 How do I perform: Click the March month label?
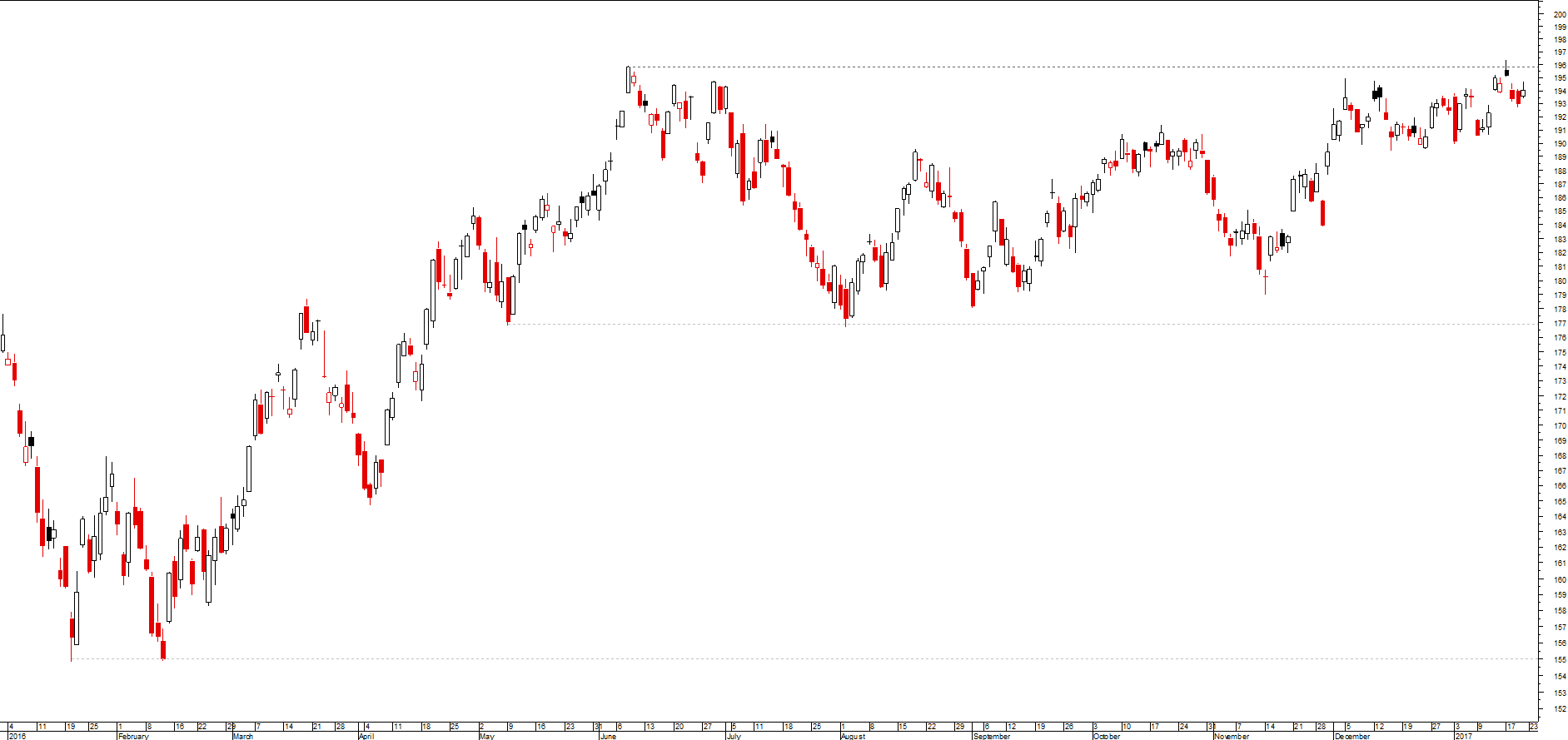[243, 736]
